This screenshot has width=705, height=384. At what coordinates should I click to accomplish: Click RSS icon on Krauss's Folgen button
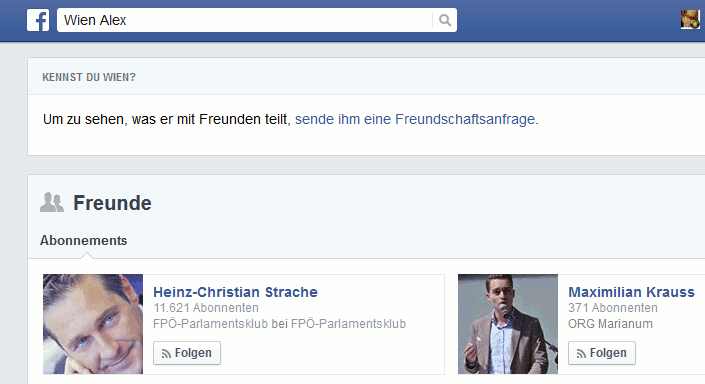581,354
